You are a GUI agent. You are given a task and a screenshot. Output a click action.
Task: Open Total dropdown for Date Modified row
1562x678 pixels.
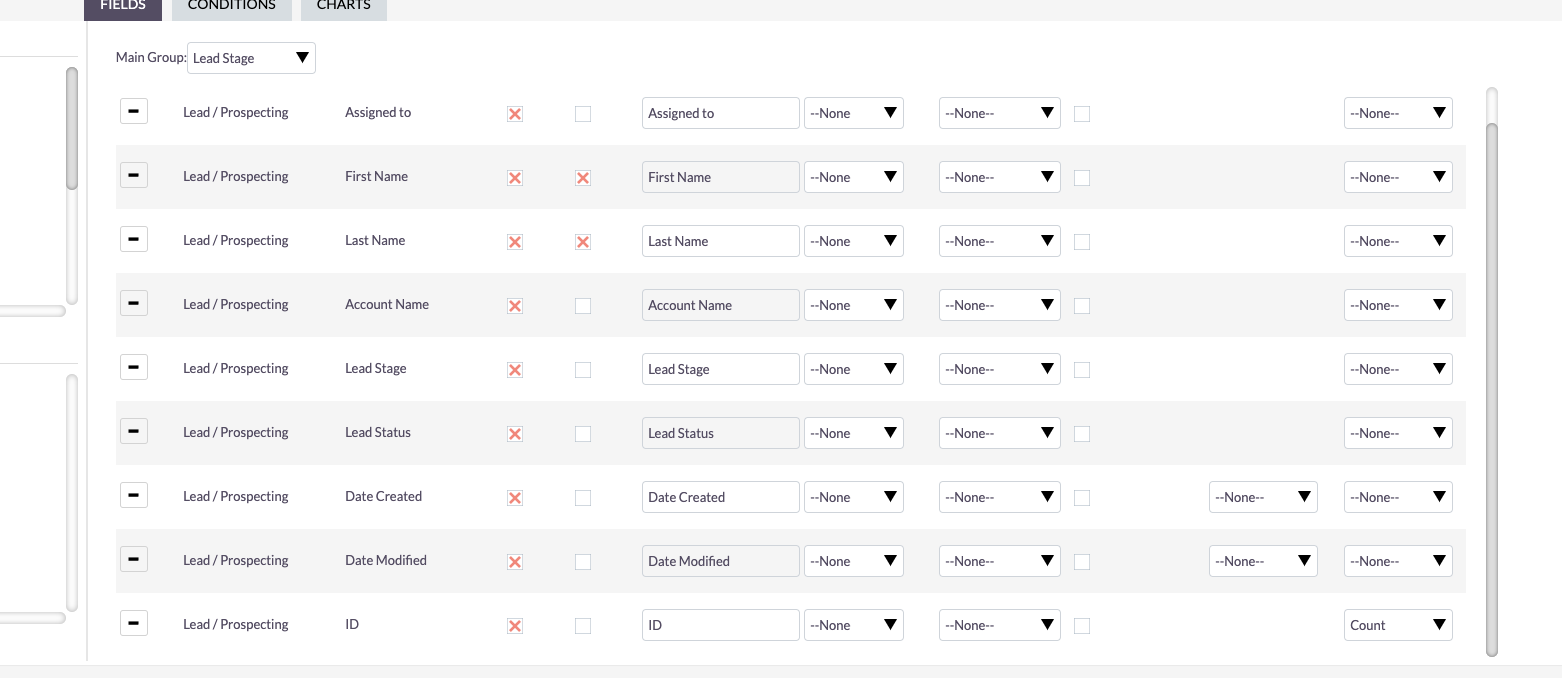[x=1398, y=561]
